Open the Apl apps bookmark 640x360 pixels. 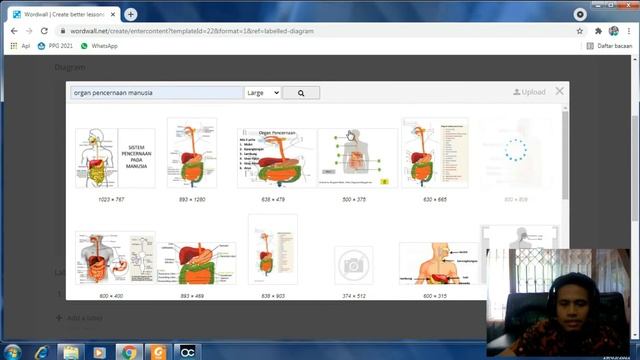20,46
